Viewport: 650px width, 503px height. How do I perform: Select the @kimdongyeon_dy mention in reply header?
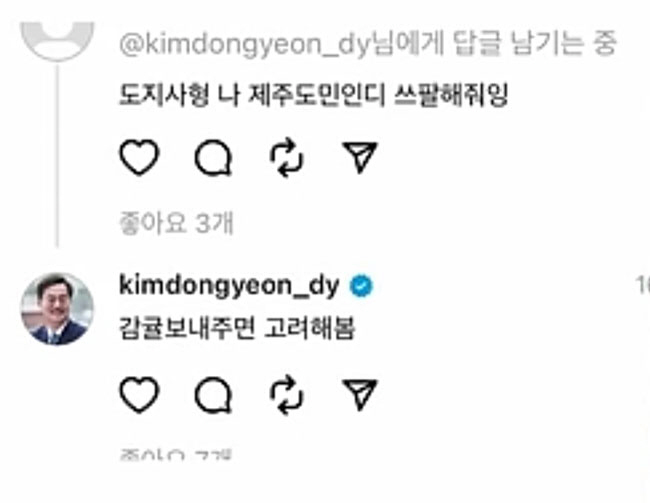point(244,44)
